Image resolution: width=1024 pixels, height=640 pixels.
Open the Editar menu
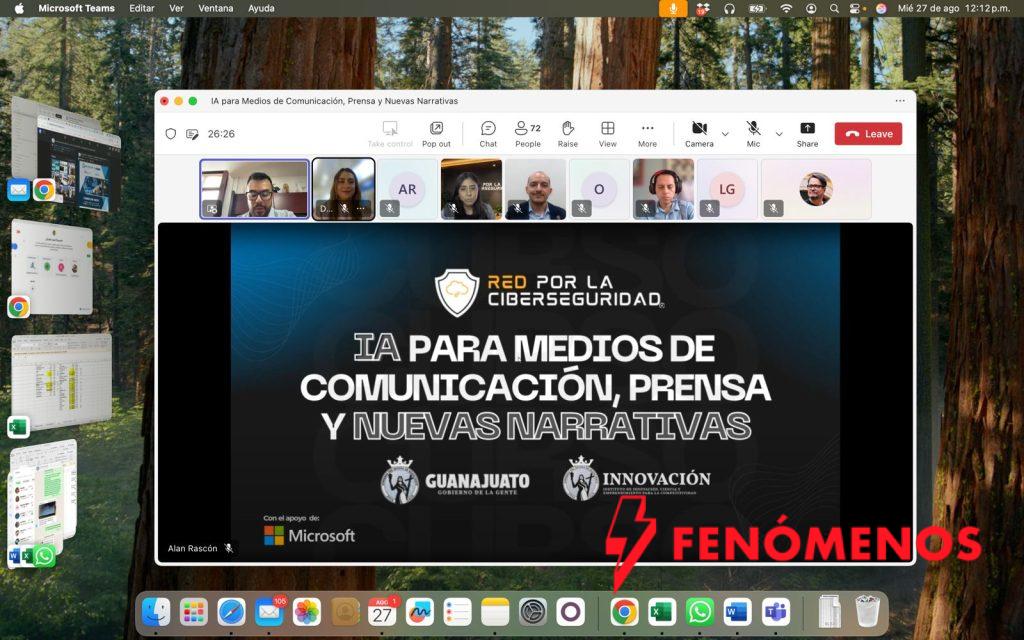coord(142,8)
